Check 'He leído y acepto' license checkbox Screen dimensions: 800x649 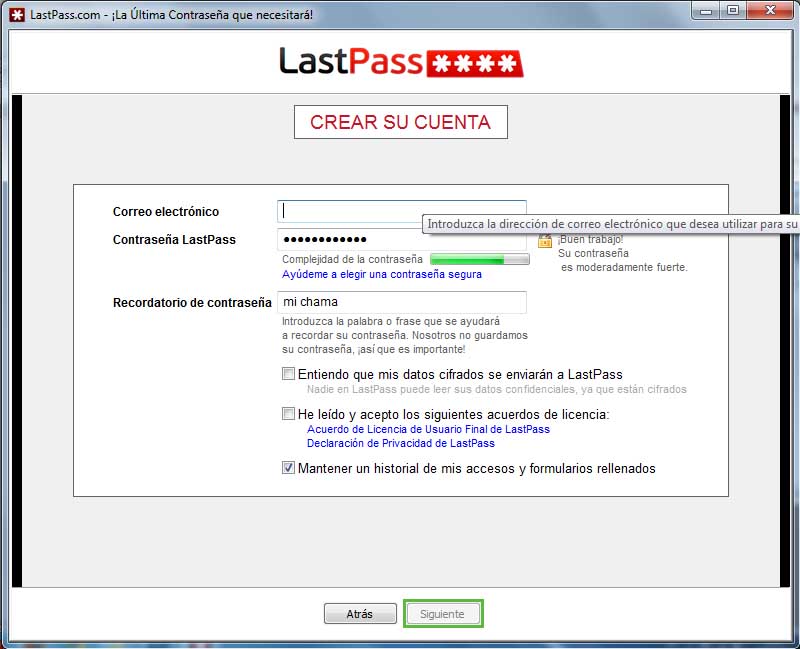pos(288,413)
